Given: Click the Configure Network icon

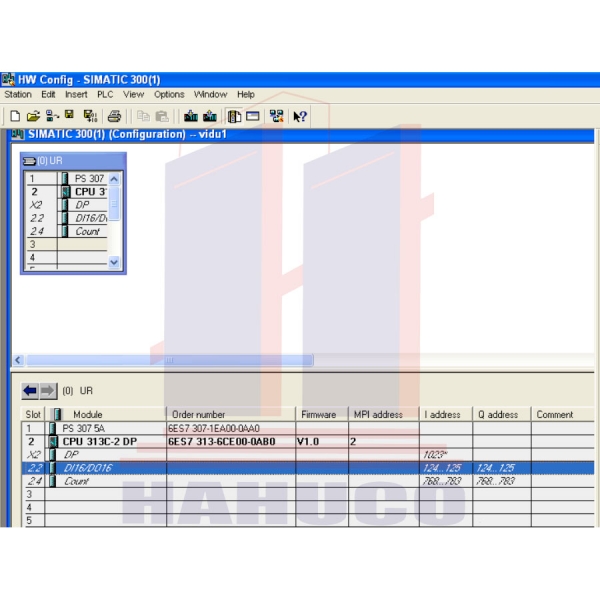Looking at the screenshot, I should [276, 116].
